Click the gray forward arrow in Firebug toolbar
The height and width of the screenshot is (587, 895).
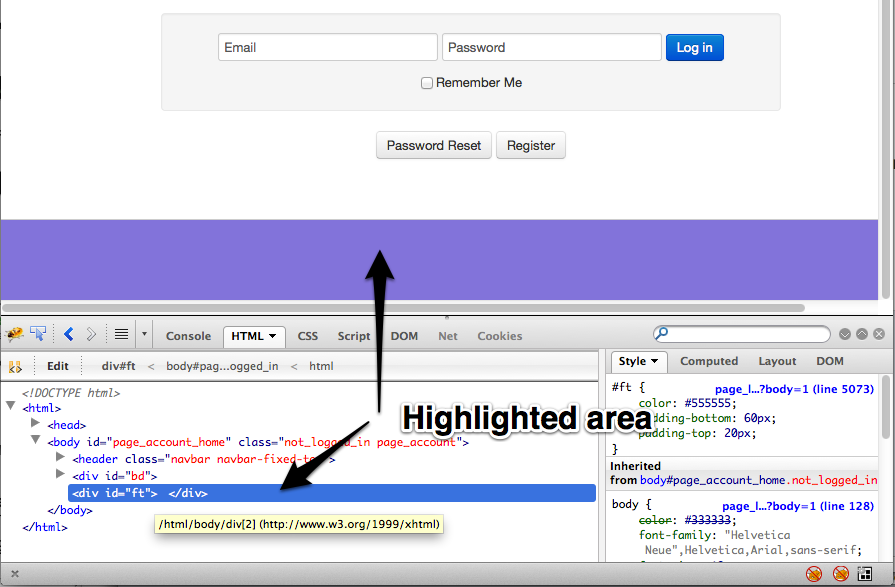pos(92,334)
